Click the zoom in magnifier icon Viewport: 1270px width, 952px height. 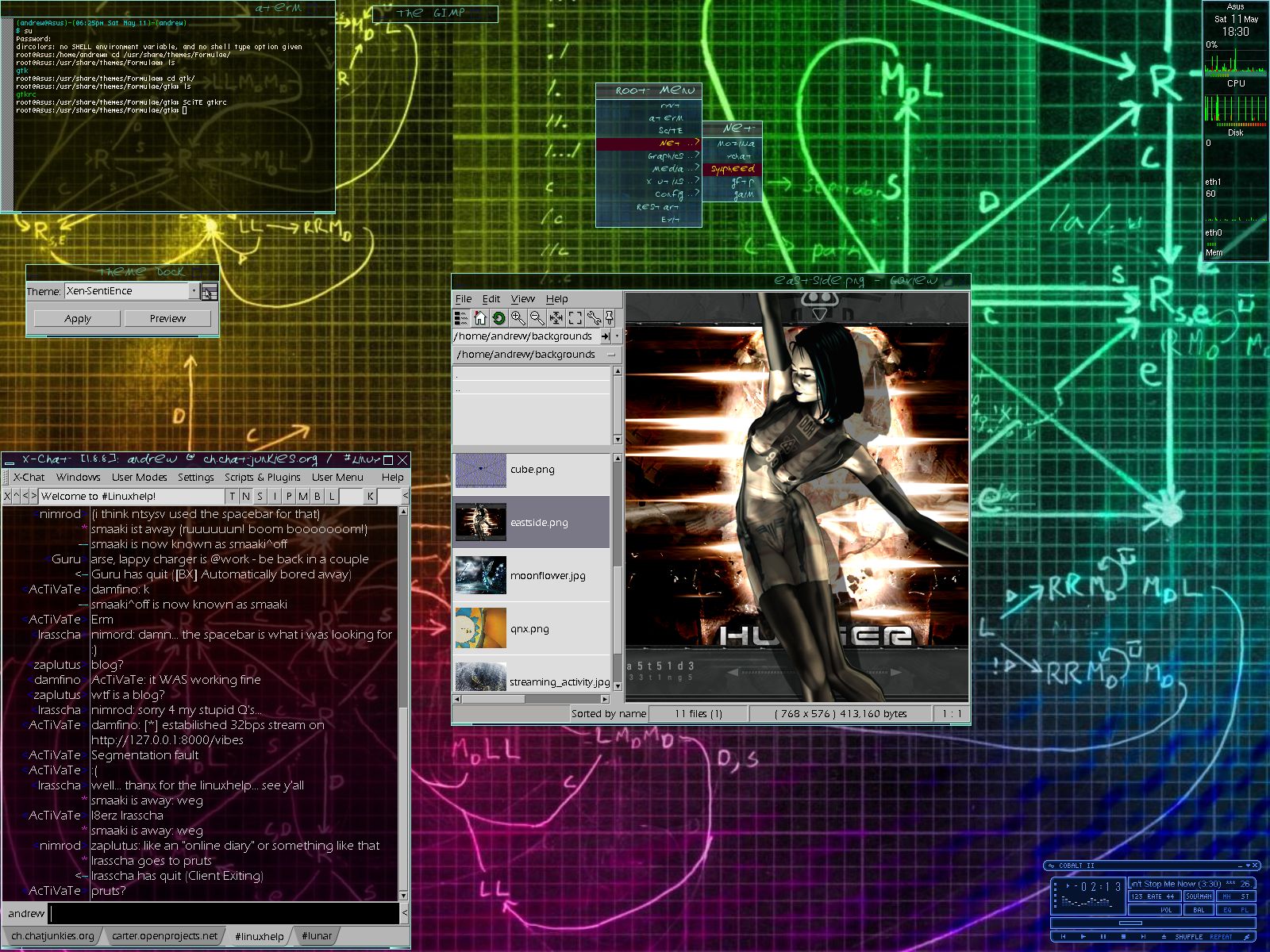pyautogui.click(x=518, y=318)
